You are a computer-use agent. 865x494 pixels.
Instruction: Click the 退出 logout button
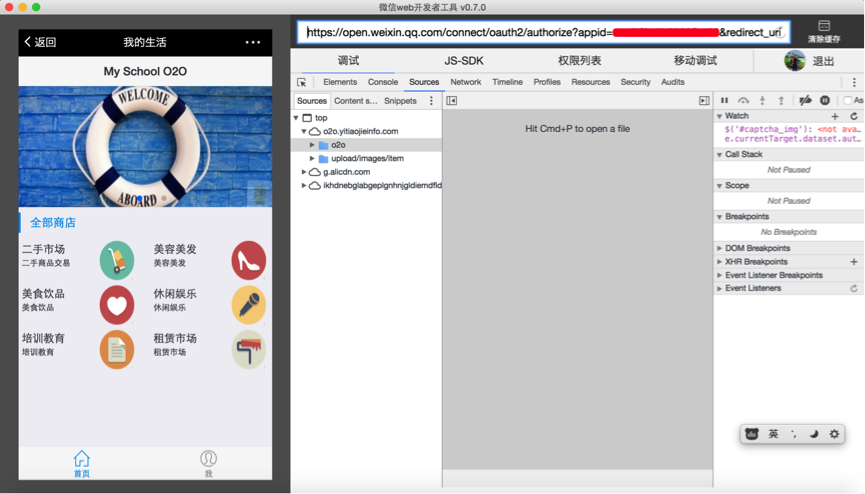click(823, 61)
